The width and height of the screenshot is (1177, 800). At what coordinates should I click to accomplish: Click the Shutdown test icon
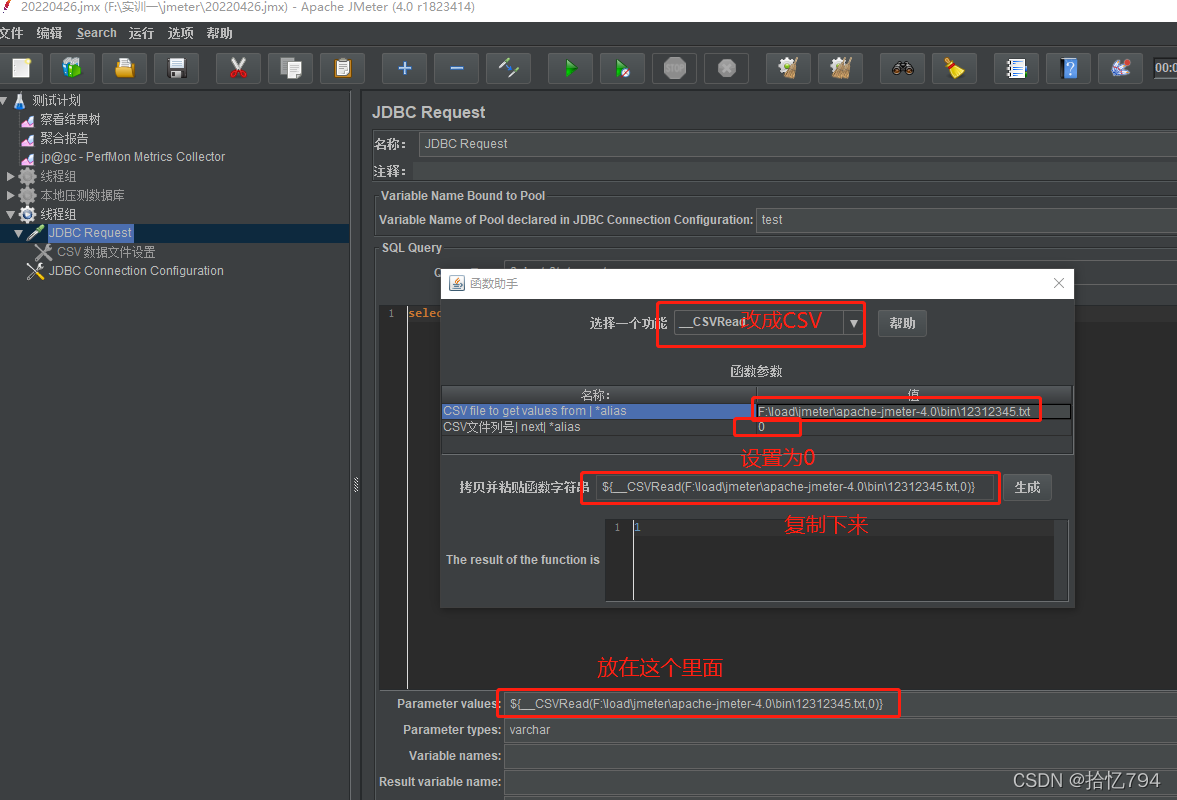coord(727,68)
